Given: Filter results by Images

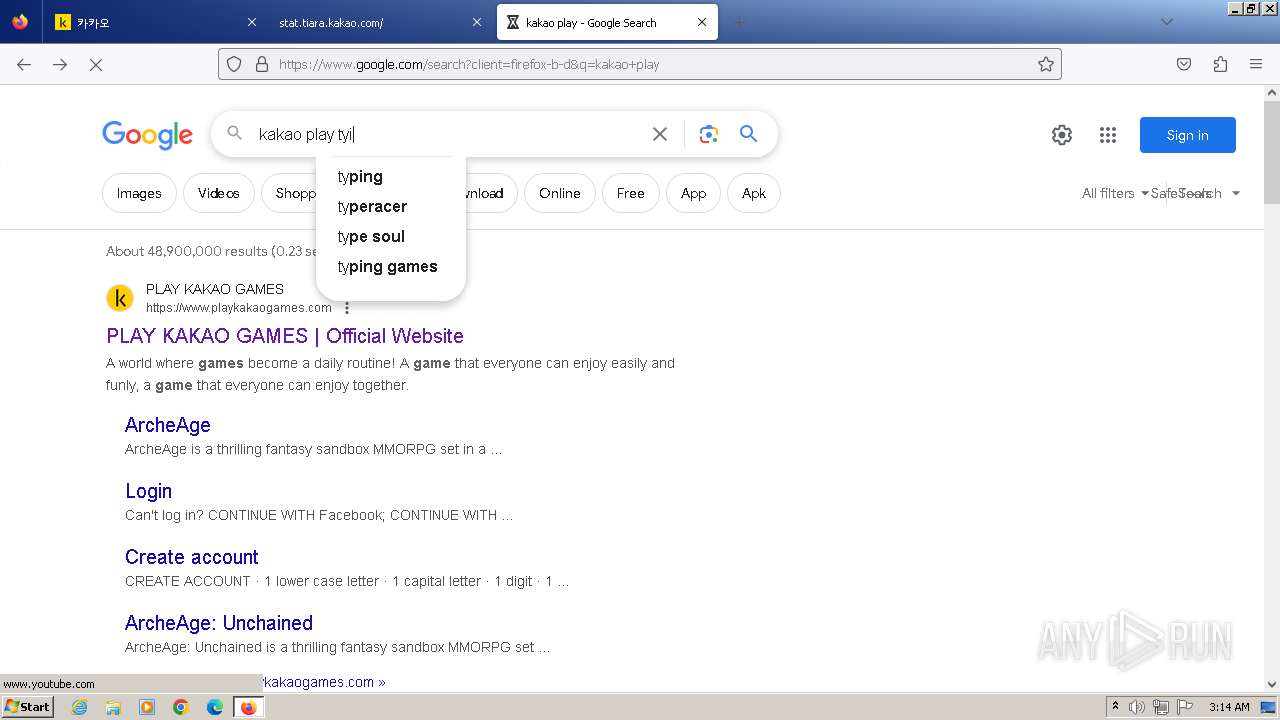Looking at the screenshot, I should click(139, 193).
